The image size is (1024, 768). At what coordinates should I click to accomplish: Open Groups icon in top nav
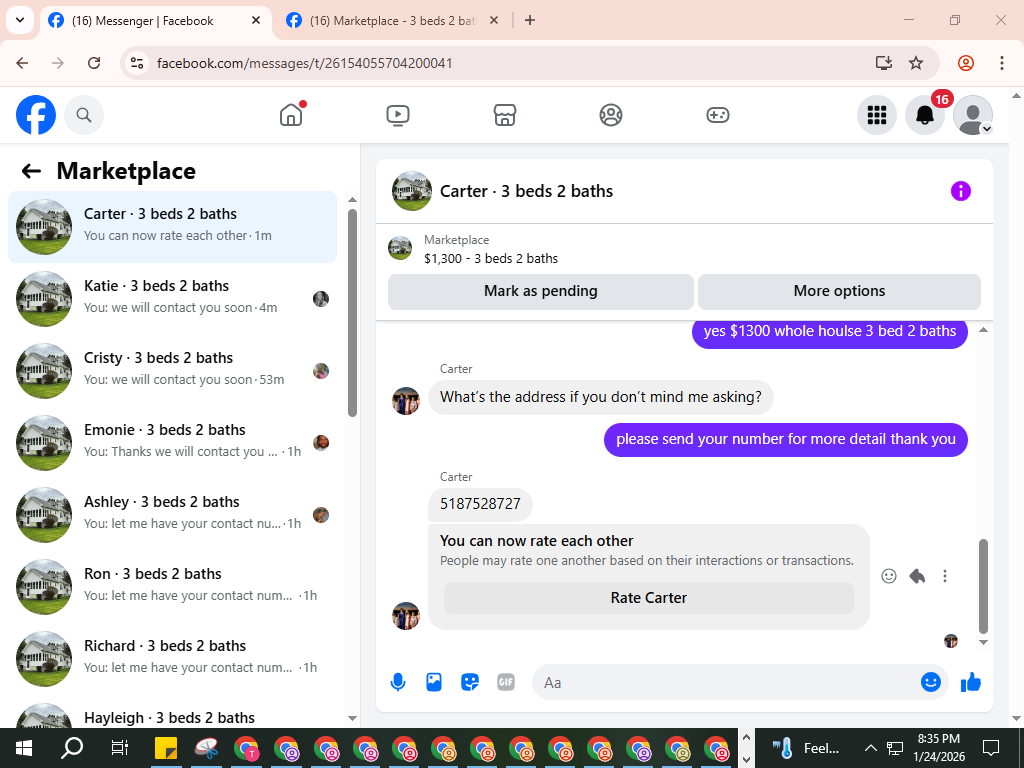click(x=611, y=115)
